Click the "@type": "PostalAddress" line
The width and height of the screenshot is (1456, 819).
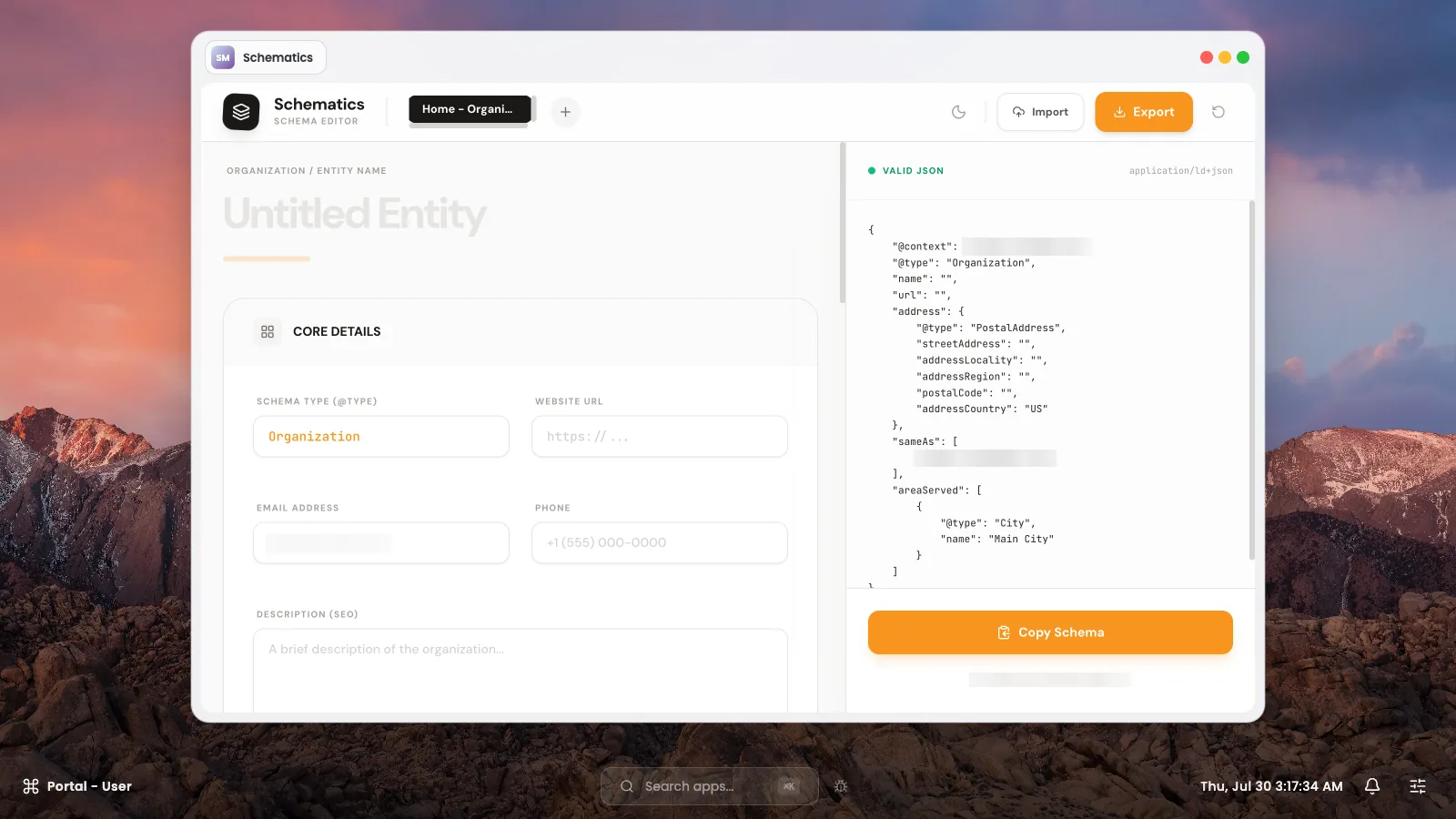pos(991,328)
